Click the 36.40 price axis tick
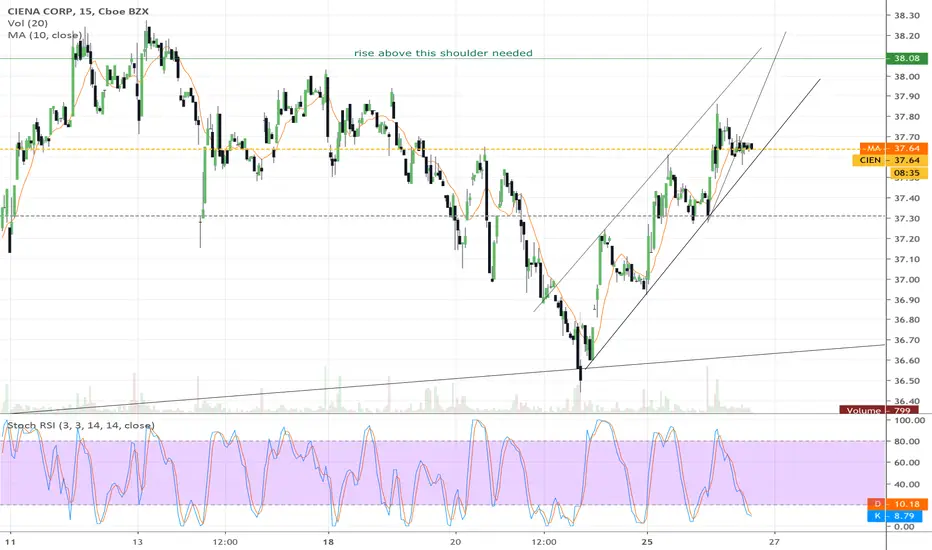Image resolution: width=932 pixels, height=550 pixels. [x=907, y=401]
